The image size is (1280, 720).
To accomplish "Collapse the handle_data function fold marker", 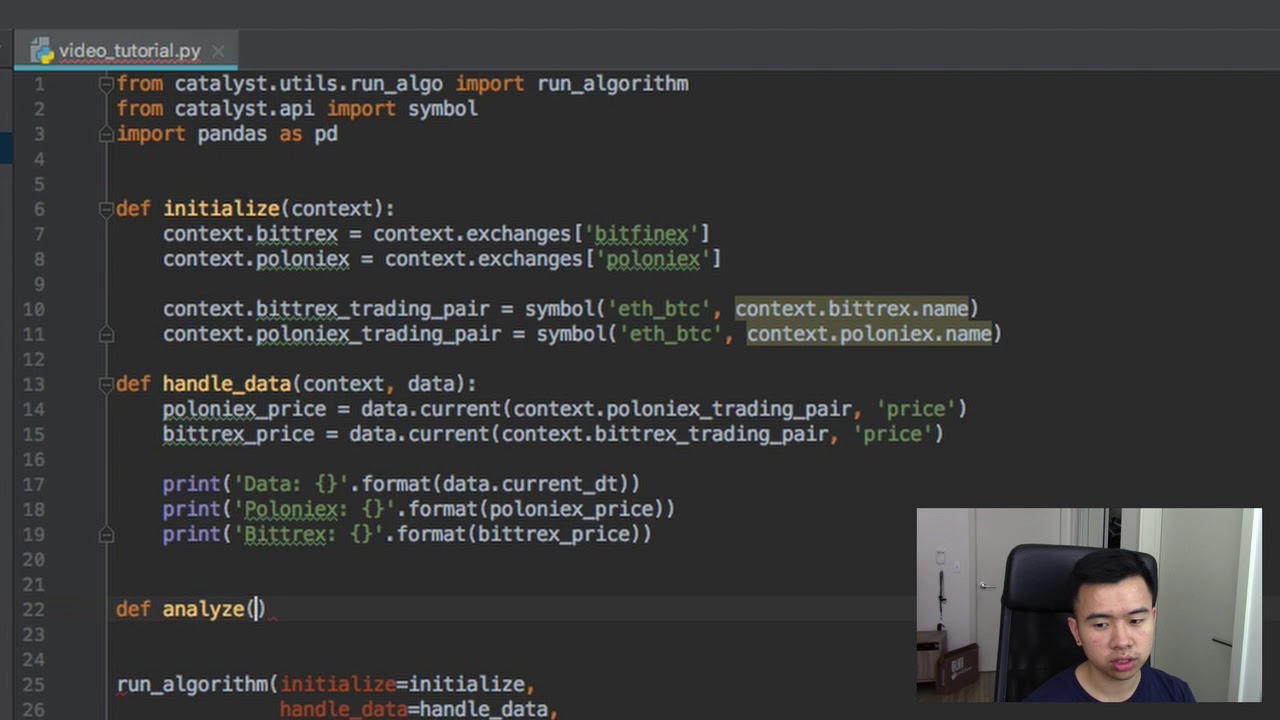I will pos(106,384).
